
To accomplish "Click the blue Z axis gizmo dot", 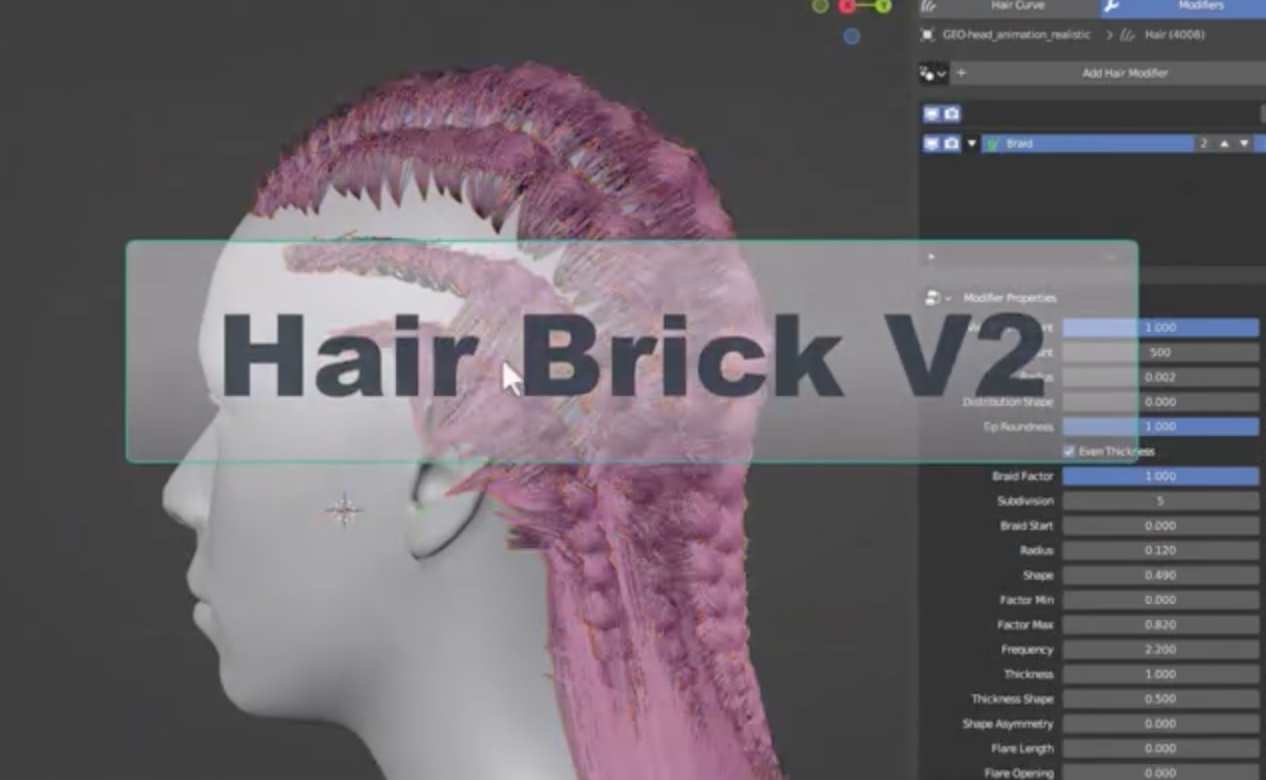I will pos(851,36).
